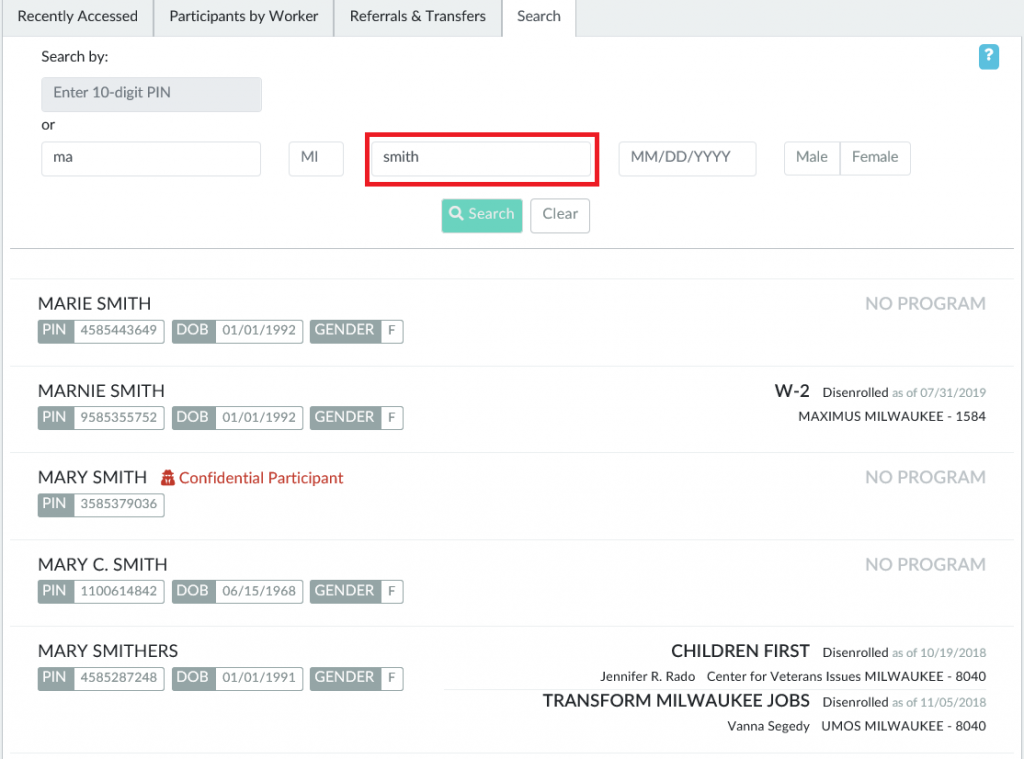Click the Clear button

click(x=560, y=214)
